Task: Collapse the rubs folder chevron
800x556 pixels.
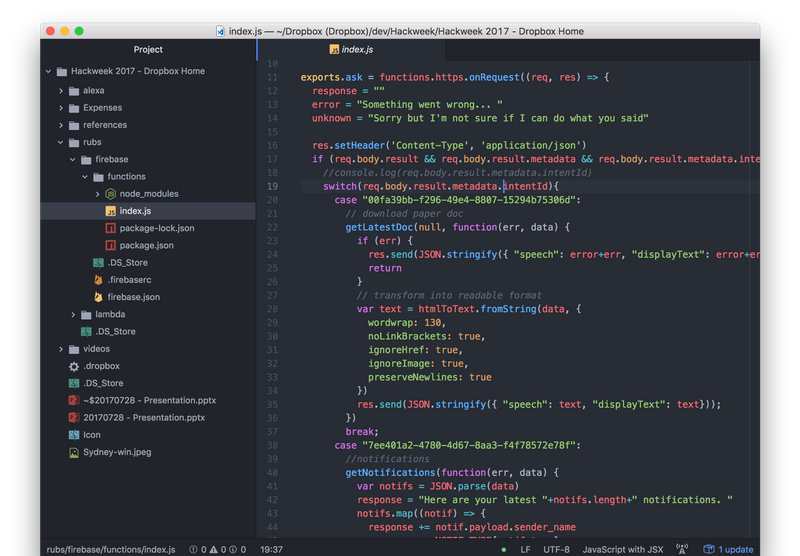Action: click(x=61, y=142)
